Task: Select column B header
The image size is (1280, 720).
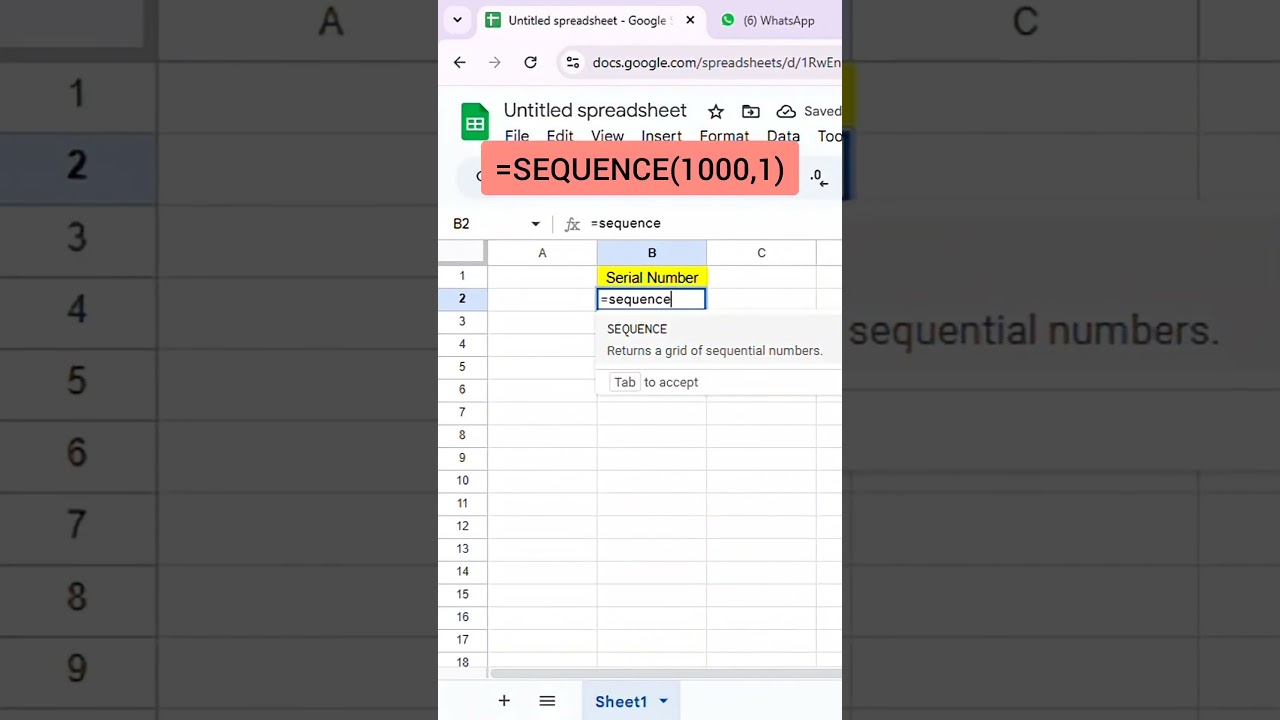Action: (x=652, y=253)
